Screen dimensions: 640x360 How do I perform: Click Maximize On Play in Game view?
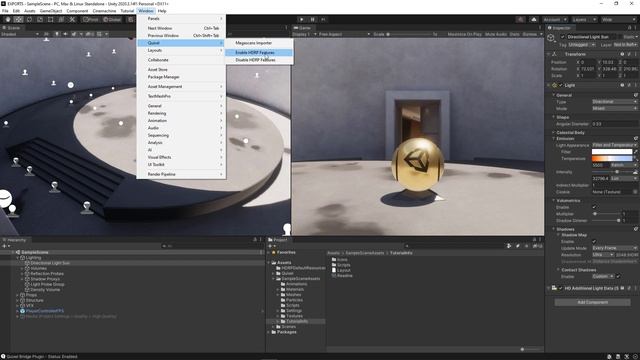[x=464, y=34]
